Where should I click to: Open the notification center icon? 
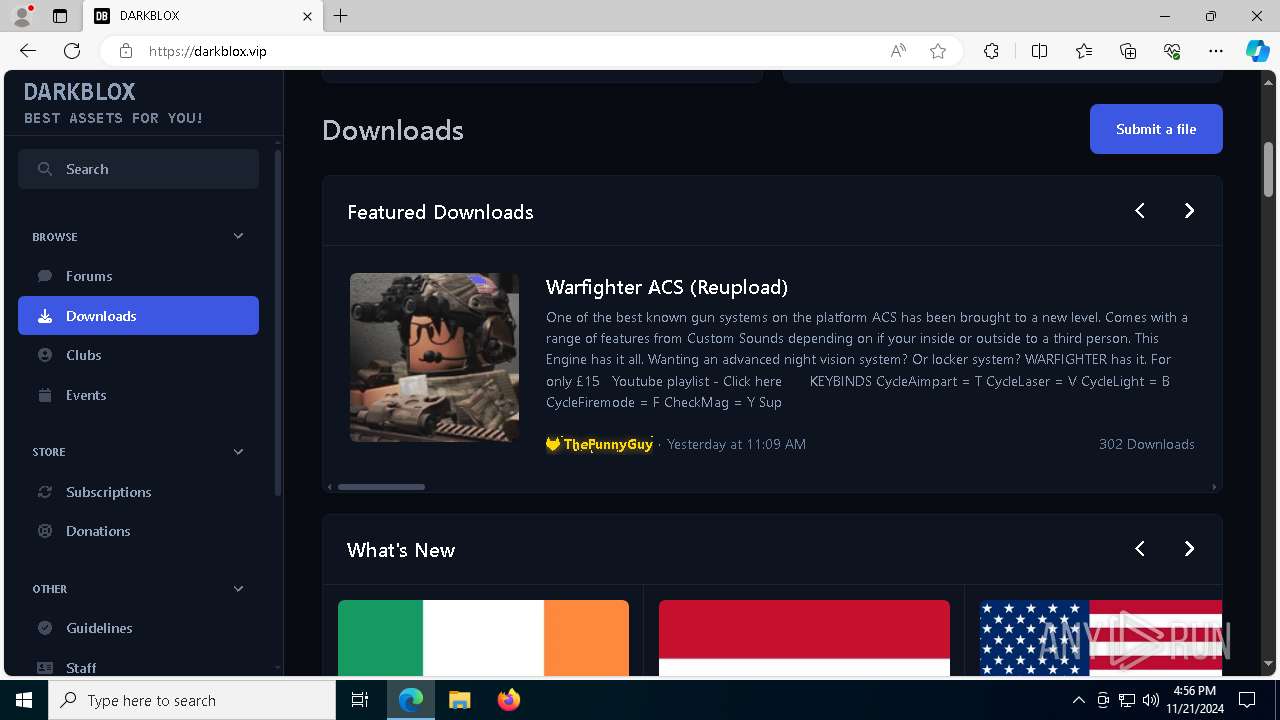[x=1247, y=700]
